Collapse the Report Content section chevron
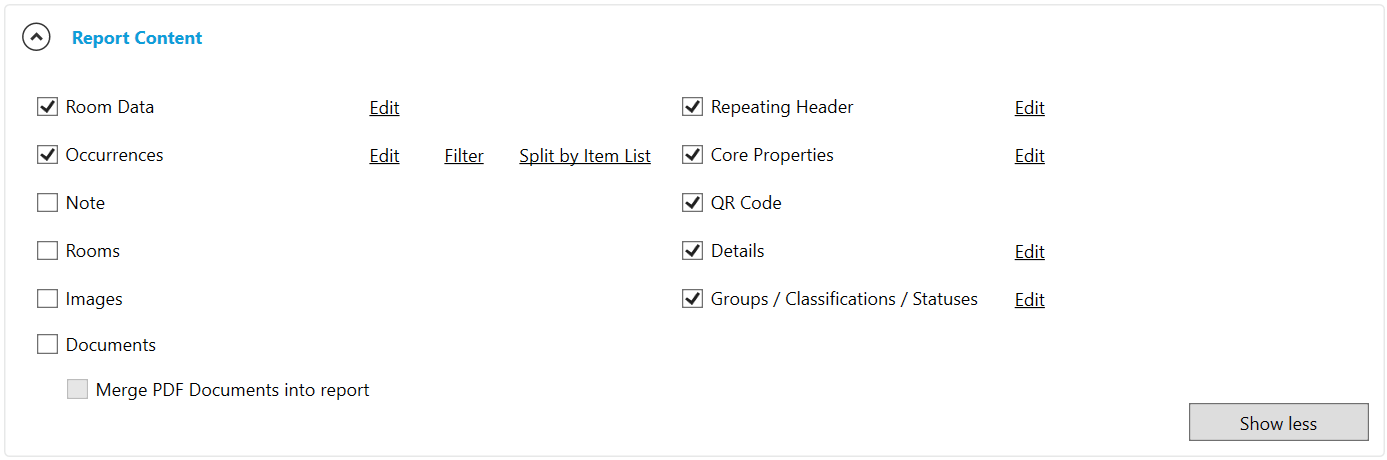Image resolution: width=1387 pixels, height=460 pixels. click(x=37, y=38)
